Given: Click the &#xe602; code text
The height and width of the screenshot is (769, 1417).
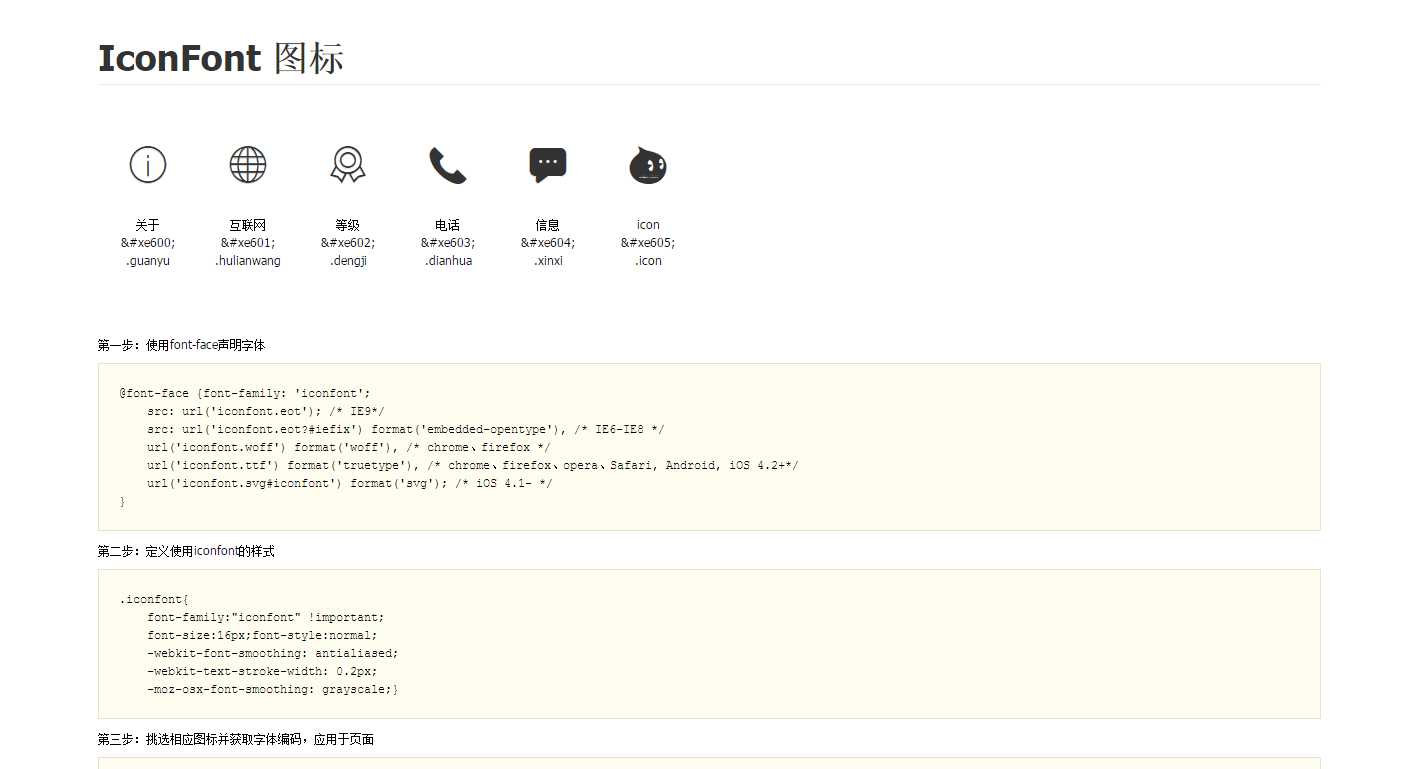Looking at the screenshot, I should click(x=348, y=243).
